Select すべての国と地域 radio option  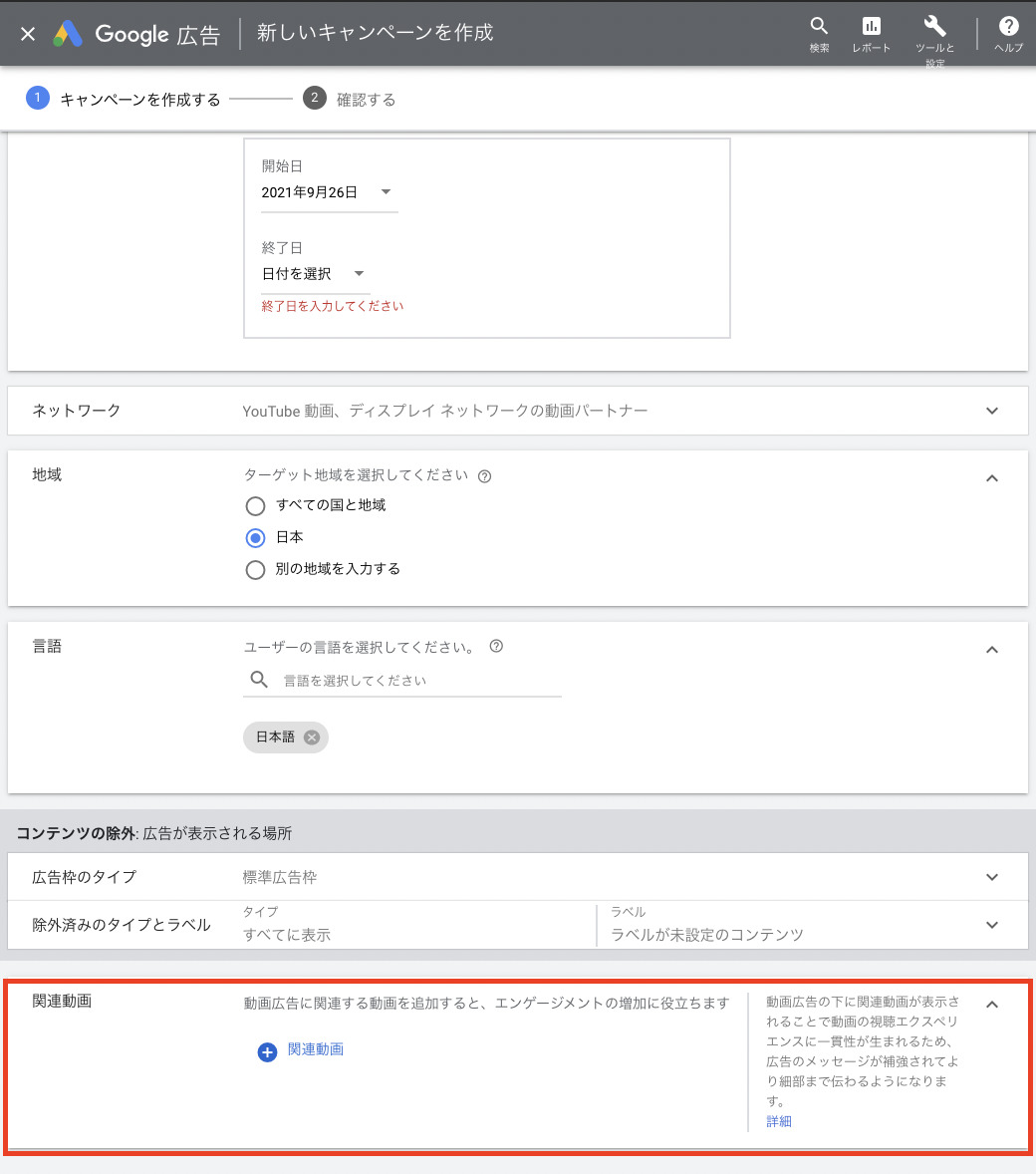[x=256, y=506]
